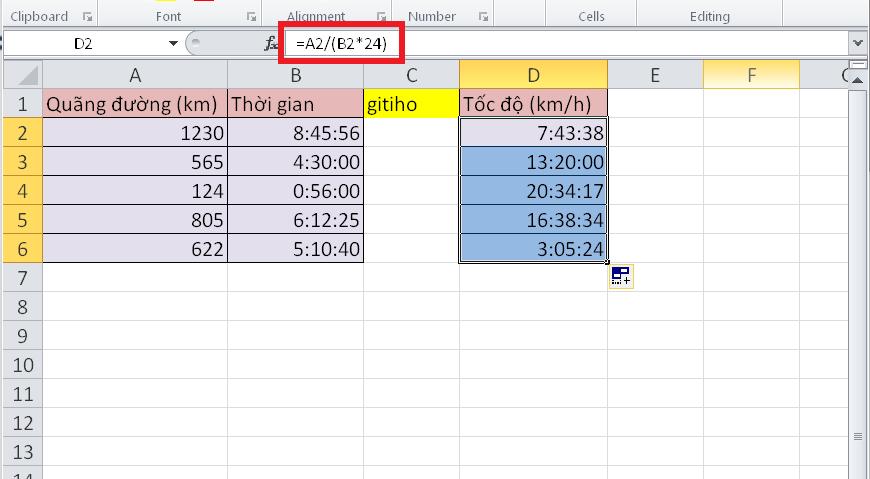Select row 2 header
The image size is (870, 479).
click(23, 133)
